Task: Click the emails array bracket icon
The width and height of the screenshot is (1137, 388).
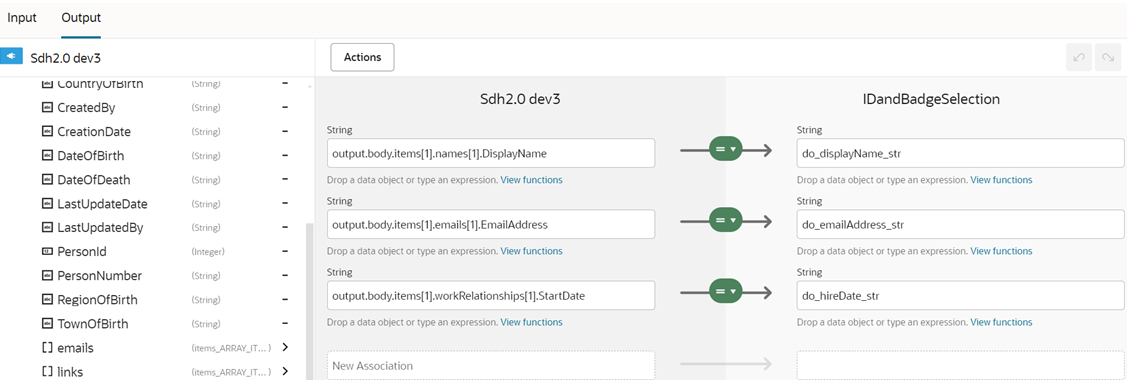Action: pyautogui.click(x=47, y=348)
